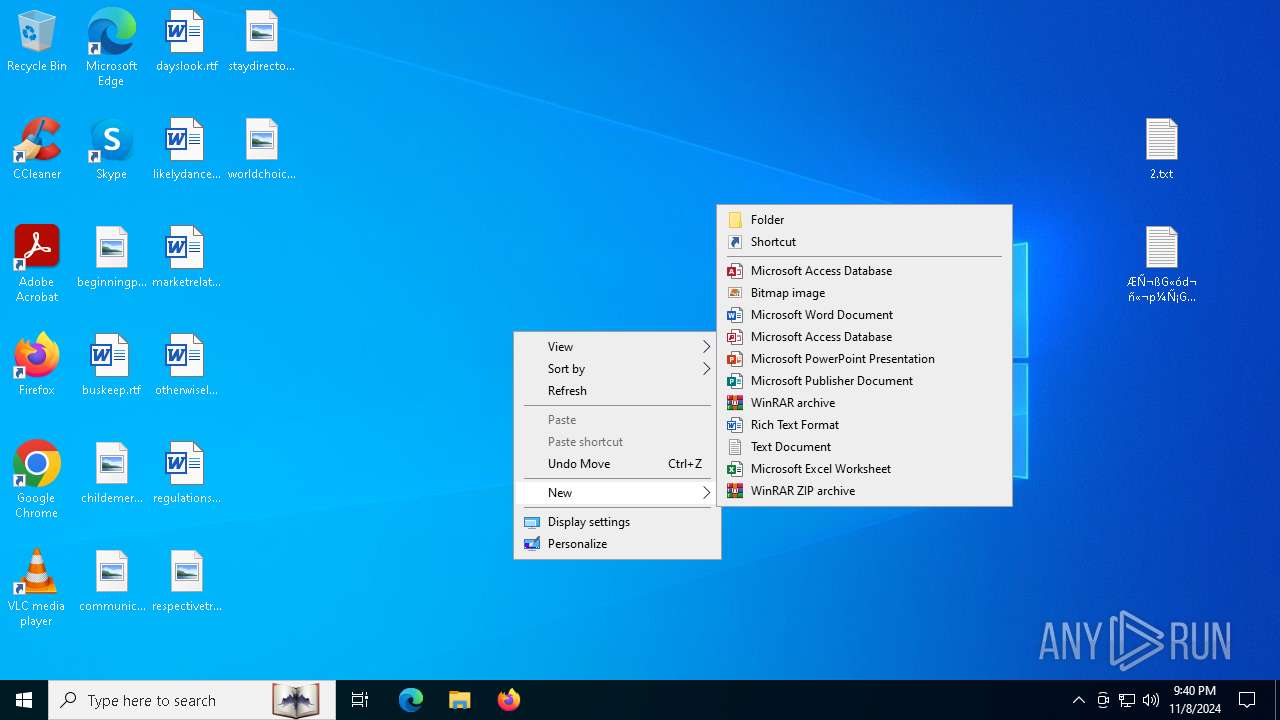Choose Personalize from context menu
Image resolution: width=1280 pixels, height=720 pixels.
[x=617, y=544]
